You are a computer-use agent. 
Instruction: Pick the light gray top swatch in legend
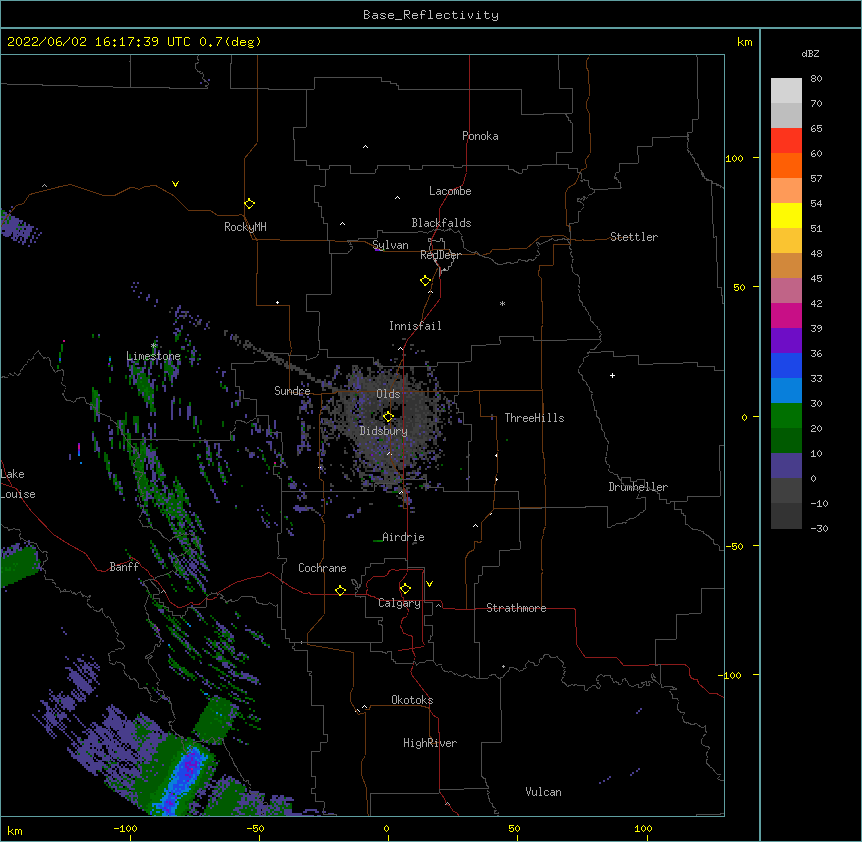[786, 91]
